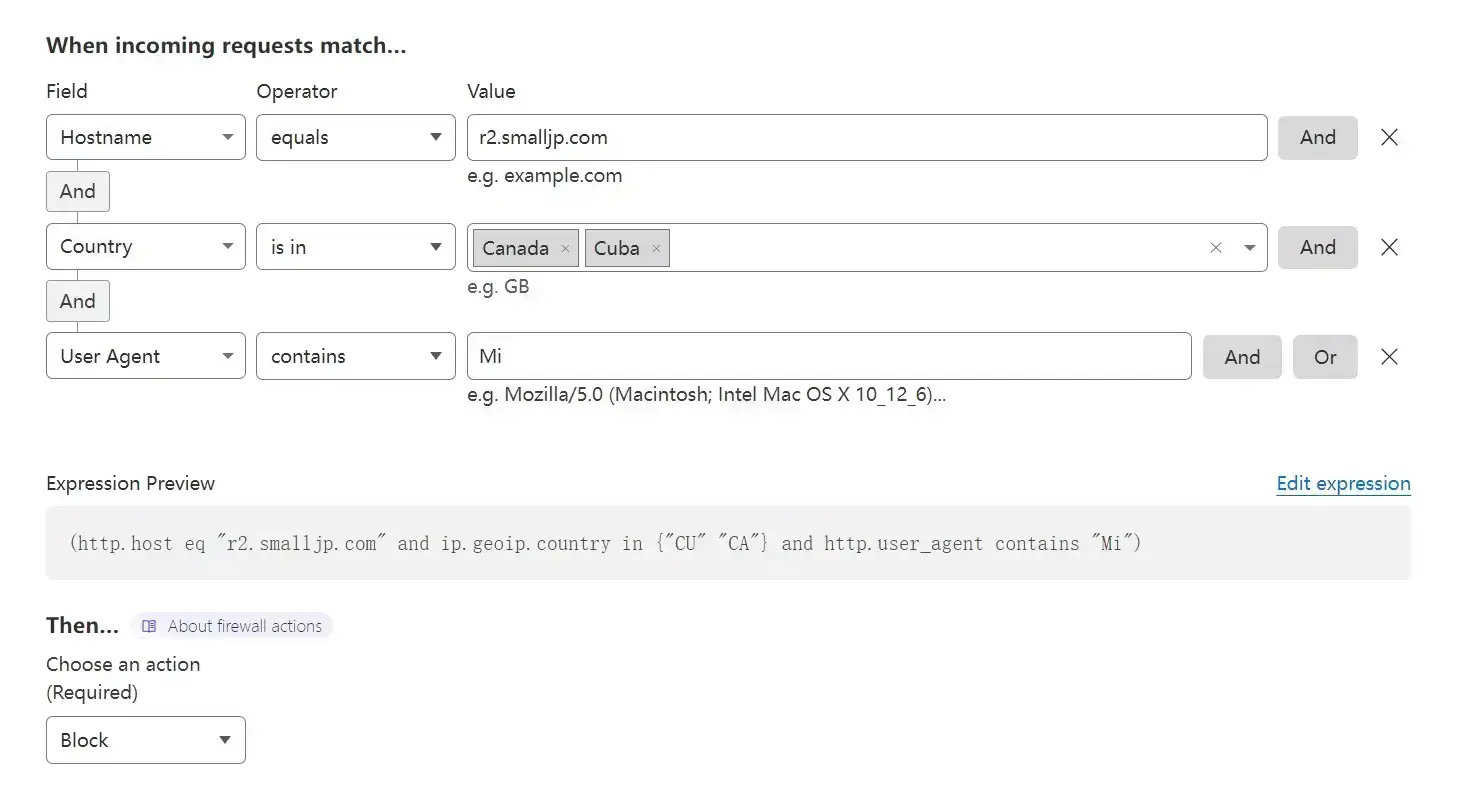1467x805 pixels.
Task: Clear all selected countries with the X icon
Action: 1216,248
